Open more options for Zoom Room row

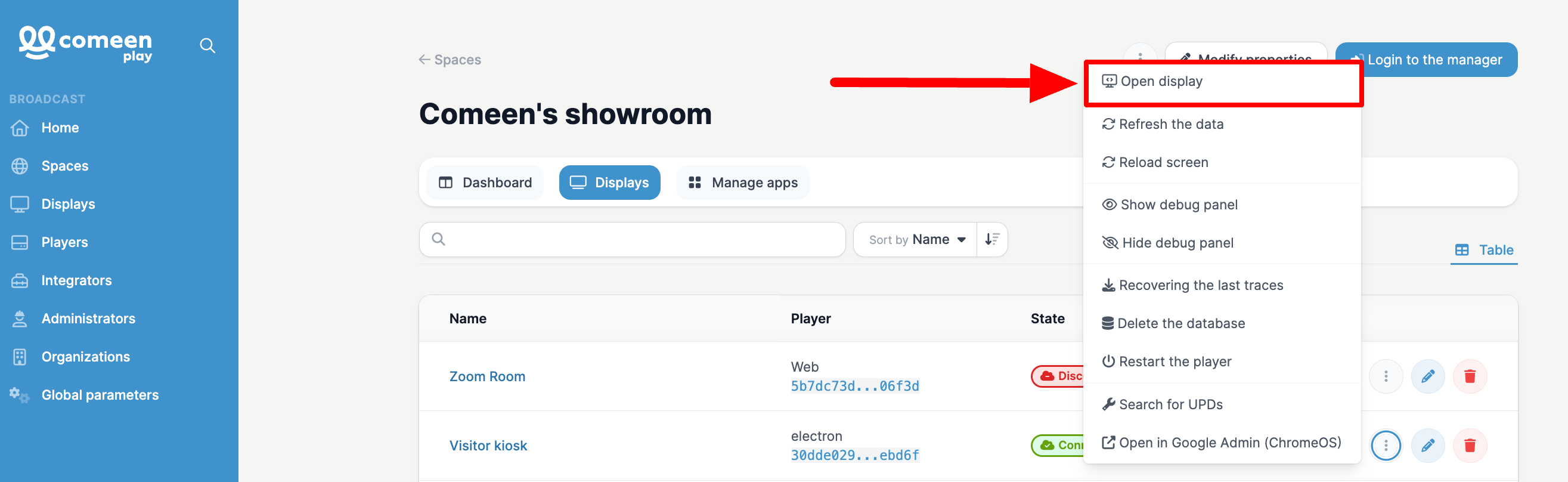(1386, 376)
